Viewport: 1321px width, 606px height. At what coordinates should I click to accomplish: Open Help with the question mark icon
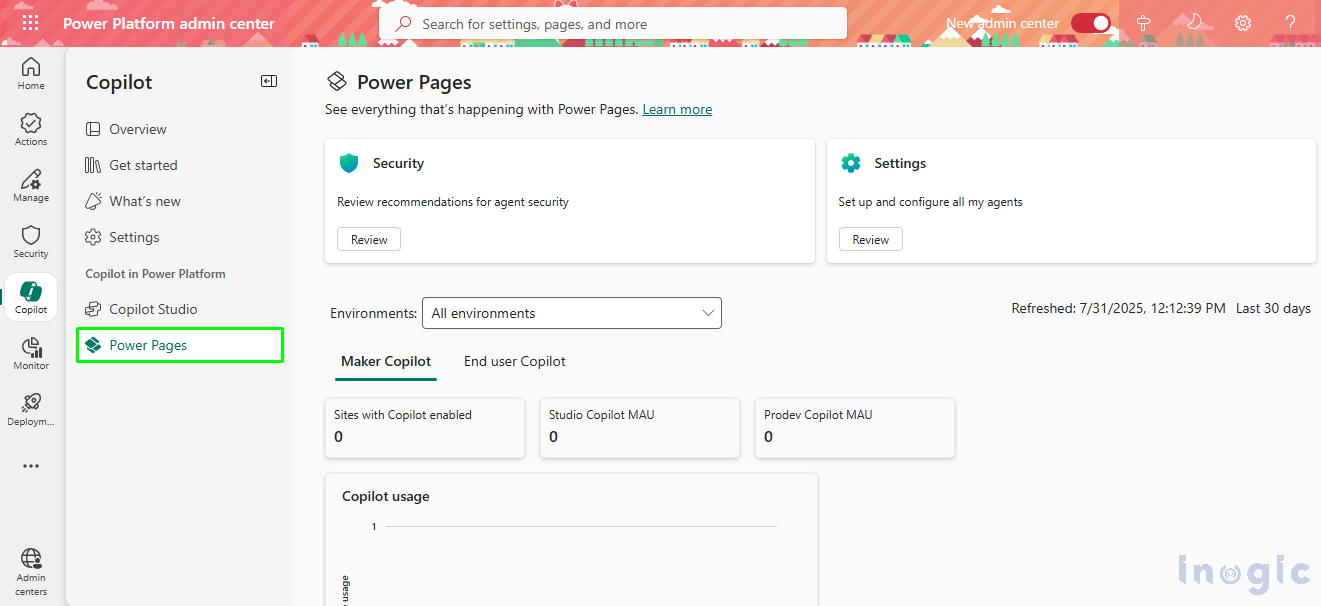pyautogui.click(x=1291, y=23)
